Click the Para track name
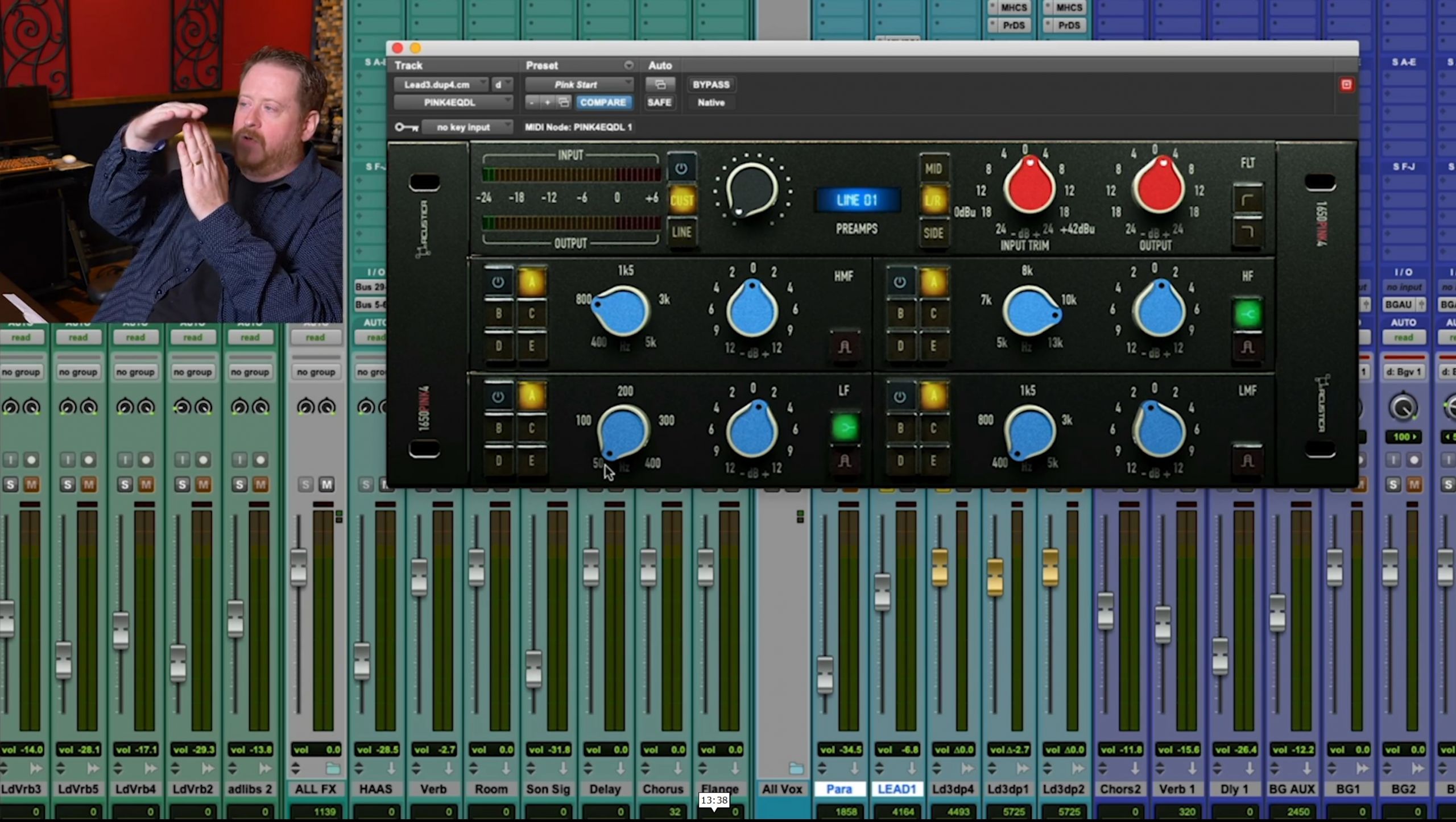The image size is (1456, 822). click(x=839, y=790)
